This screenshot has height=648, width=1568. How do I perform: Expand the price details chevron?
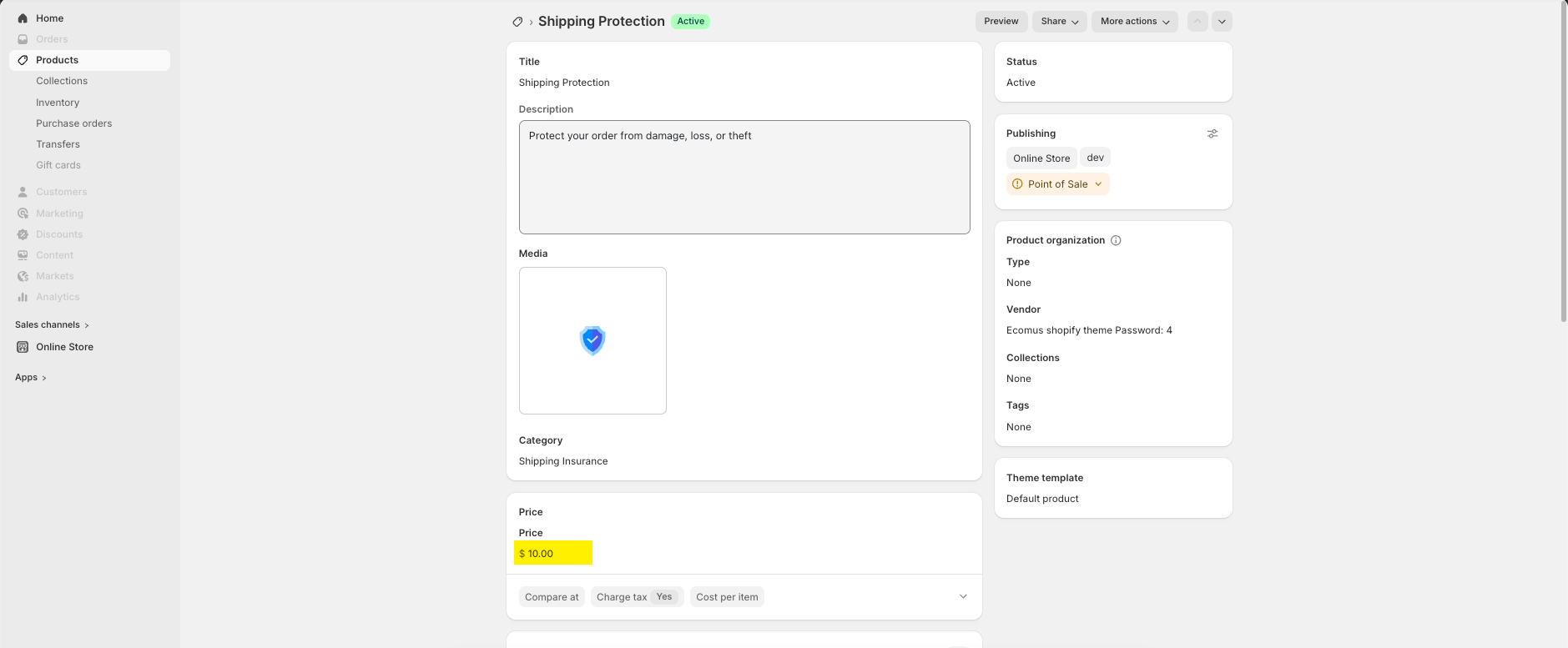pos(963,597)
